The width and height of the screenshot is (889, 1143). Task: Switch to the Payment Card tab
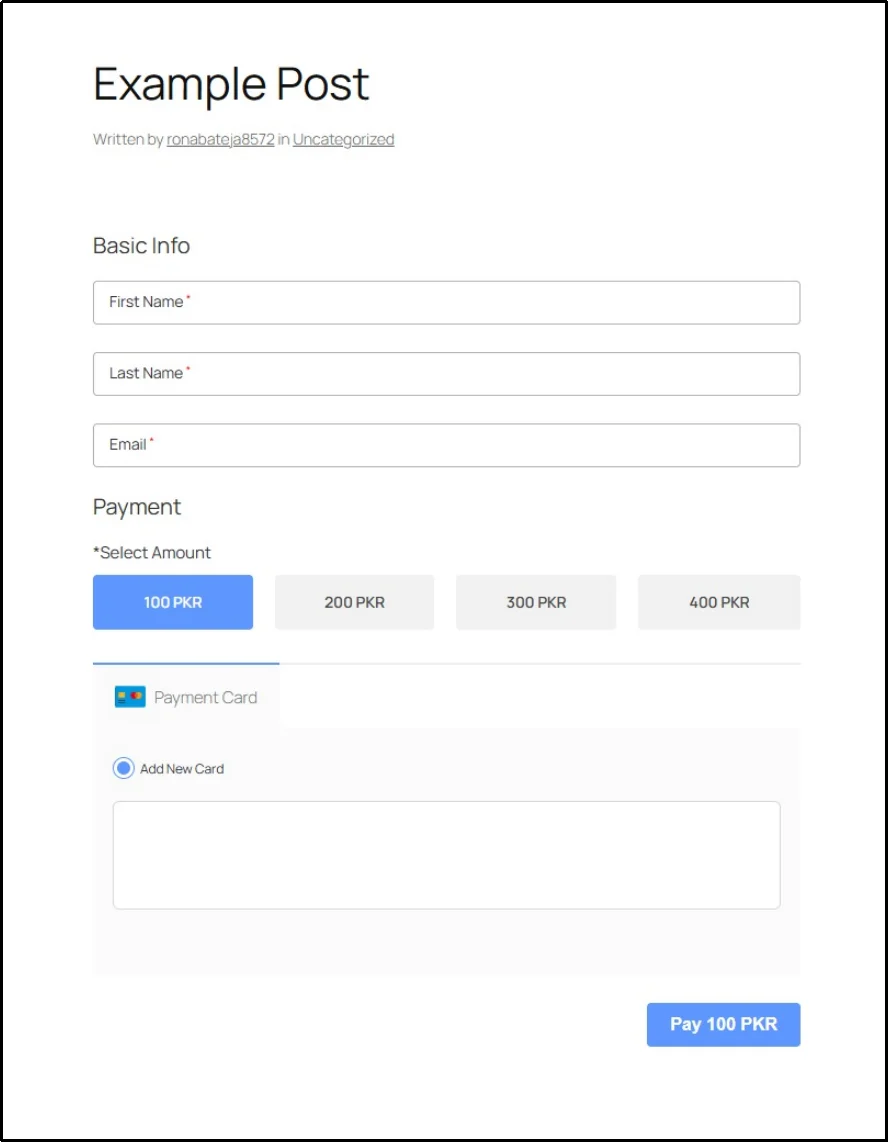click(186, 697)
